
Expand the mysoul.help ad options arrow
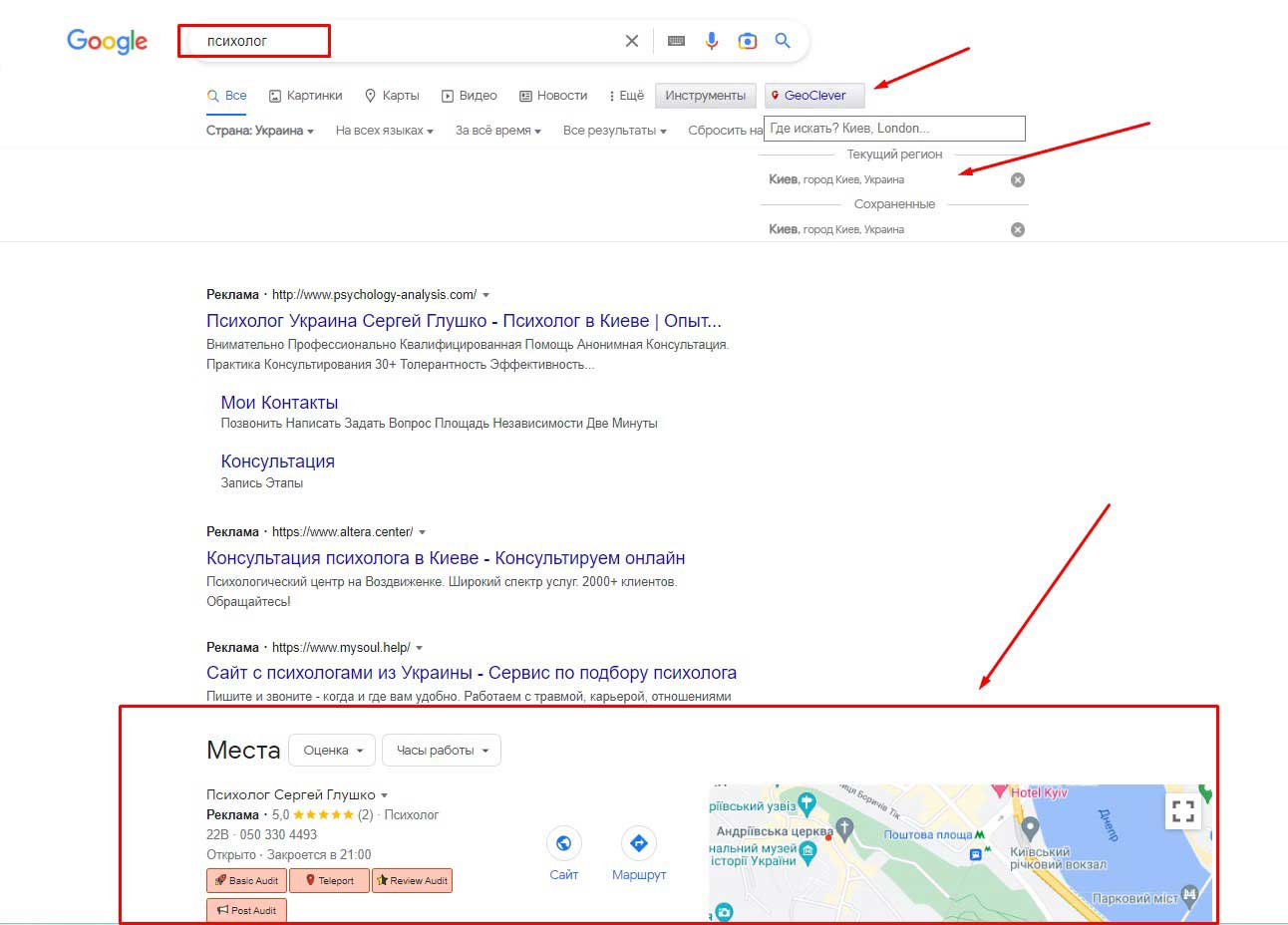coord(419,648)
